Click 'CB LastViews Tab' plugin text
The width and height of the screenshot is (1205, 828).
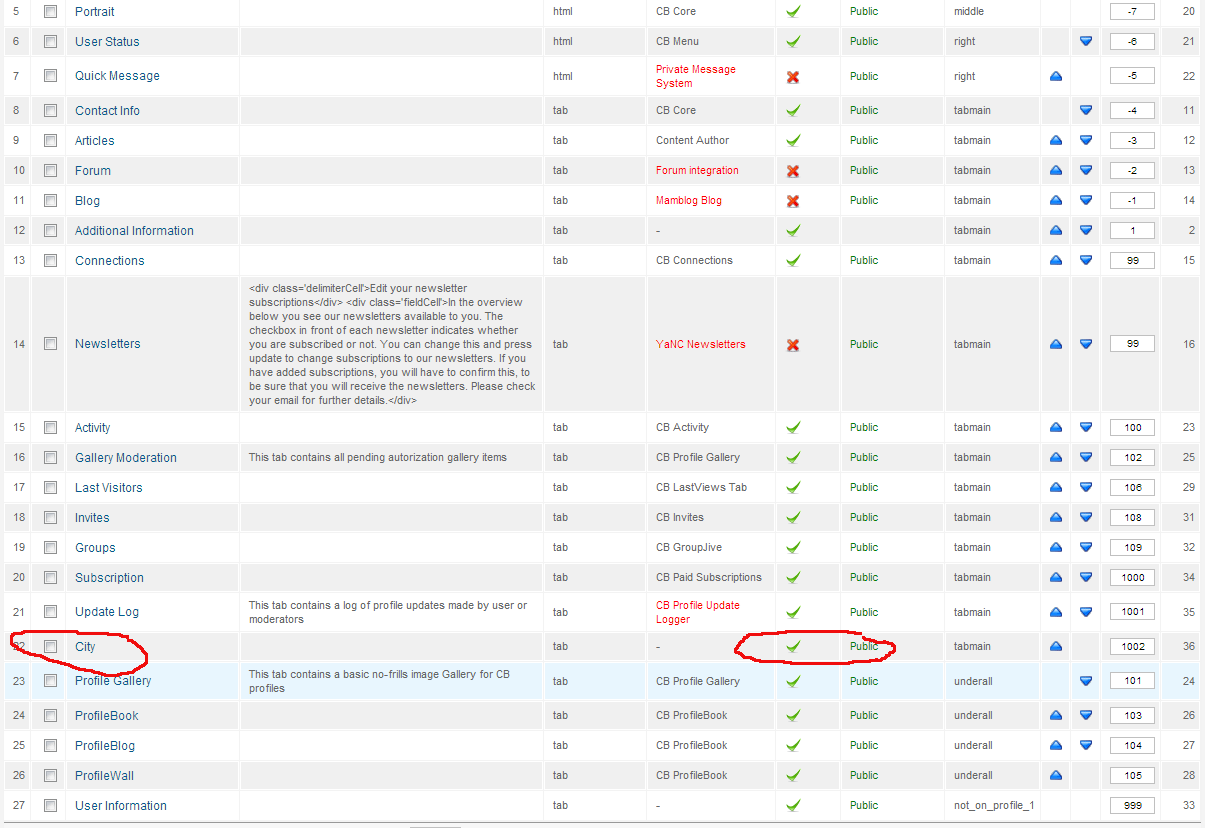click(x=701, y=488)
